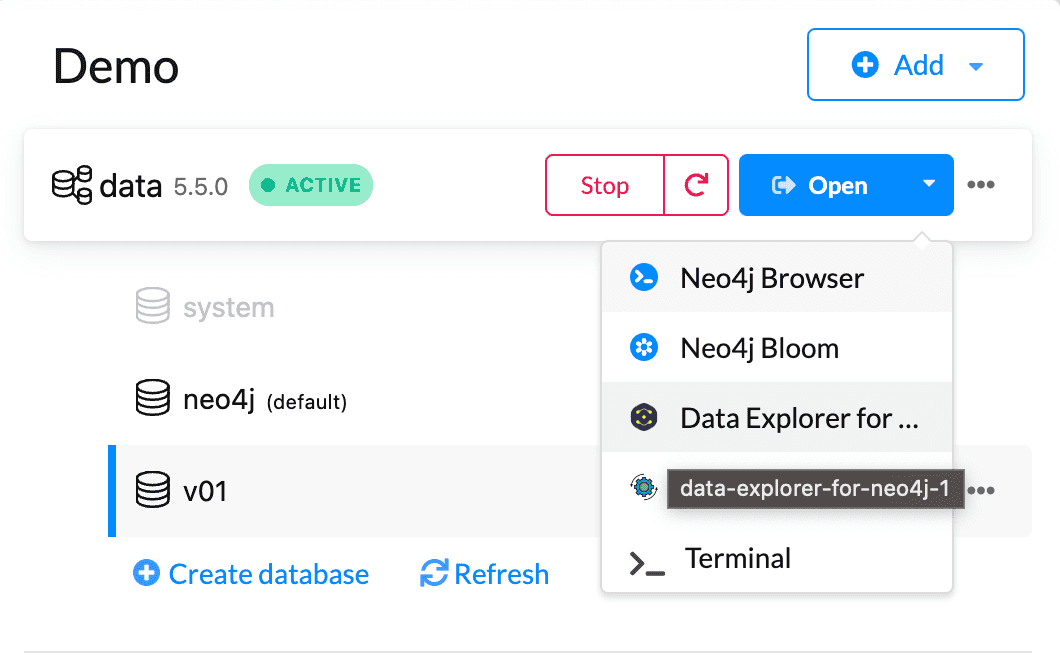
Task: Expand the Open button dropdown arrow
Action: [929, 184]
